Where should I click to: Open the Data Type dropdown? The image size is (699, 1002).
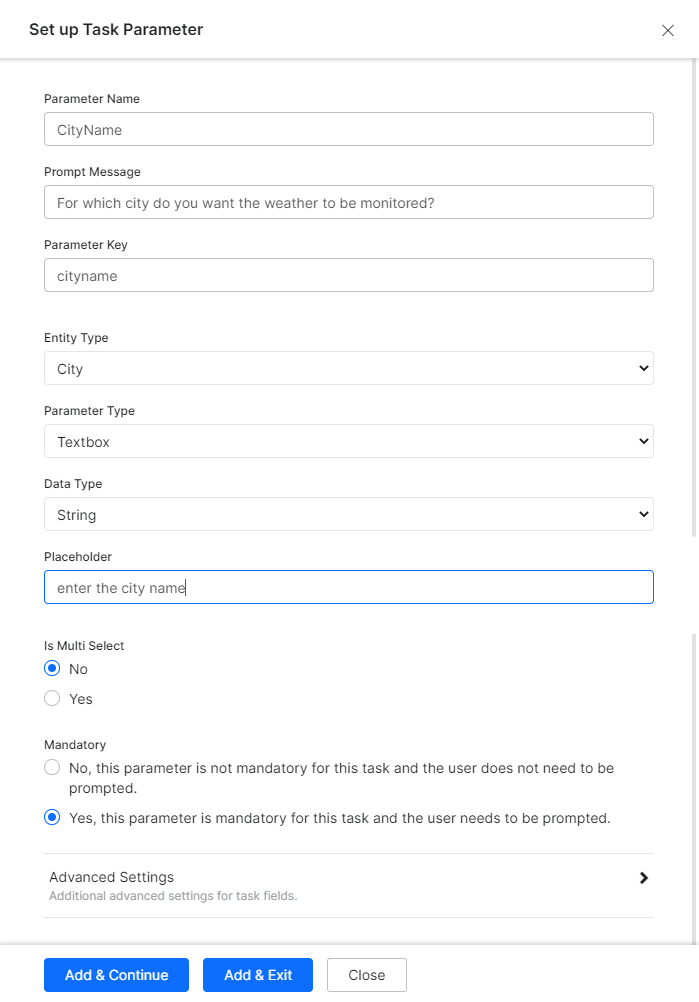348,514
